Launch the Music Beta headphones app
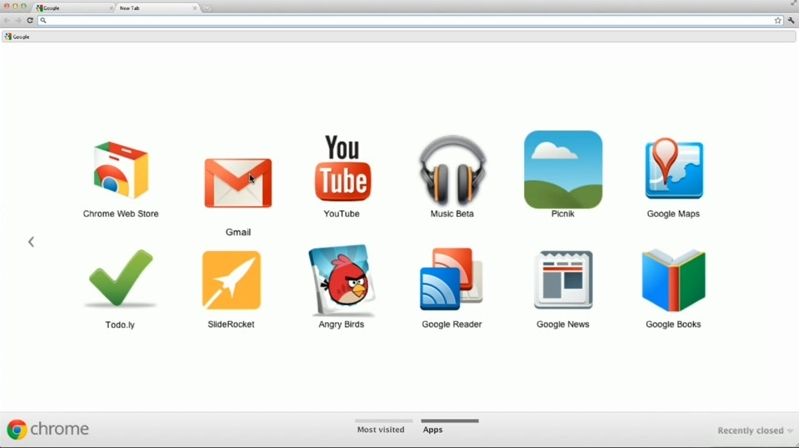 [452, 170]
